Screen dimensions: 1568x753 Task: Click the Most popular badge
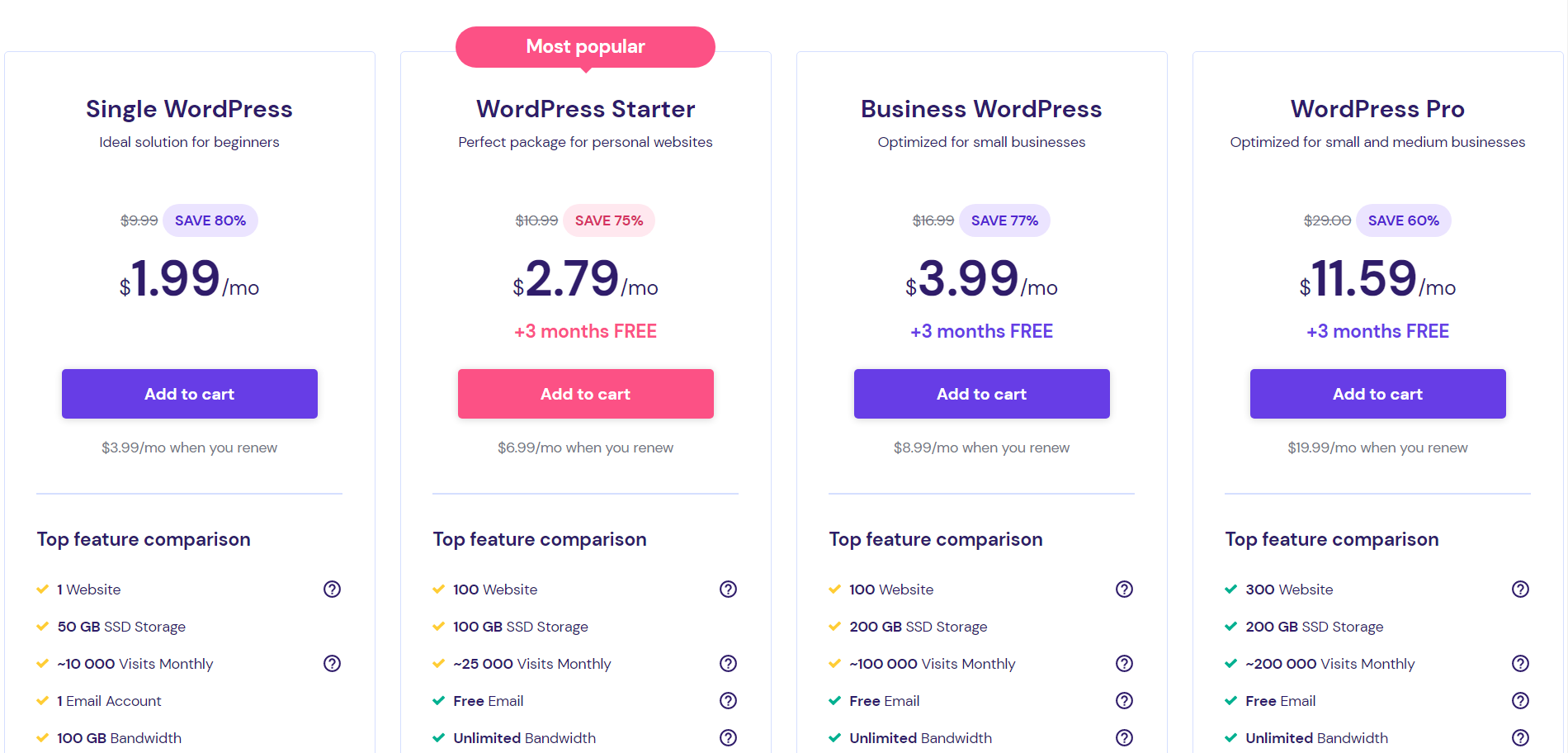[585, 46]
